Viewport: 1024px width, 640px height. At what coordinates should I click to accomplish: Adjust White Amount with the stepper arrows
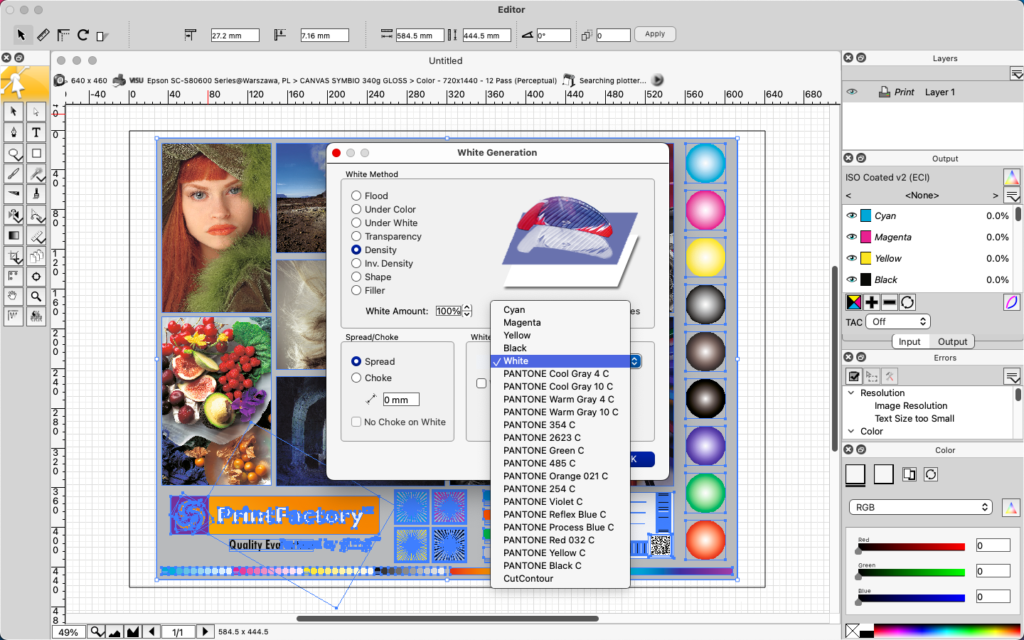[467, 311]
